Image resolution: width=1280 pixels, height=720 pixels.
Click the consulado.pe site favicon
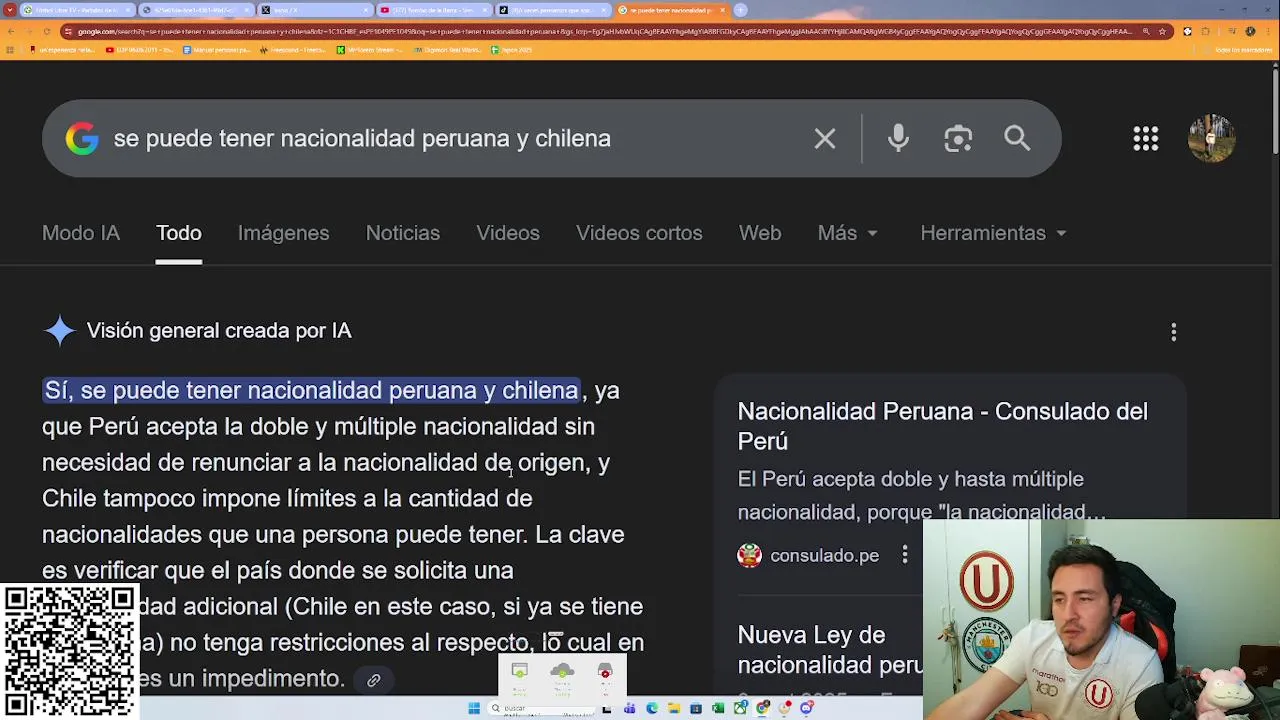click(x=749, y=555)
